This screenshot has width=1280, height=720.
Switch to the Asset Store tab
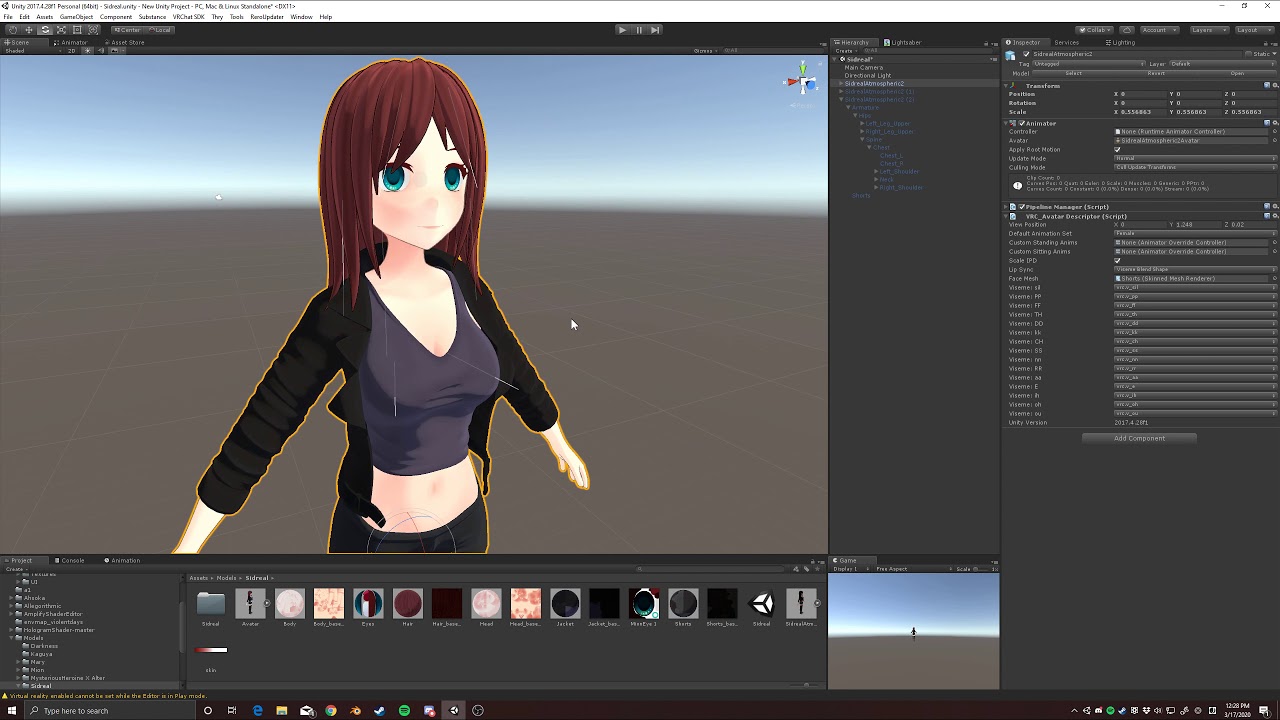125,42
